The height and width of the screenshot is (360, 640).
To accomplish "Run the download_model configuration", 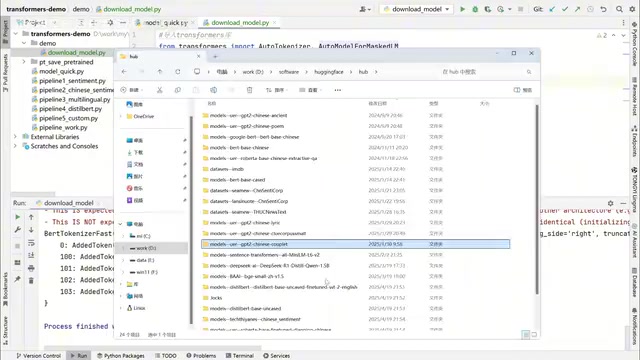I will click(x=462, y=9).
